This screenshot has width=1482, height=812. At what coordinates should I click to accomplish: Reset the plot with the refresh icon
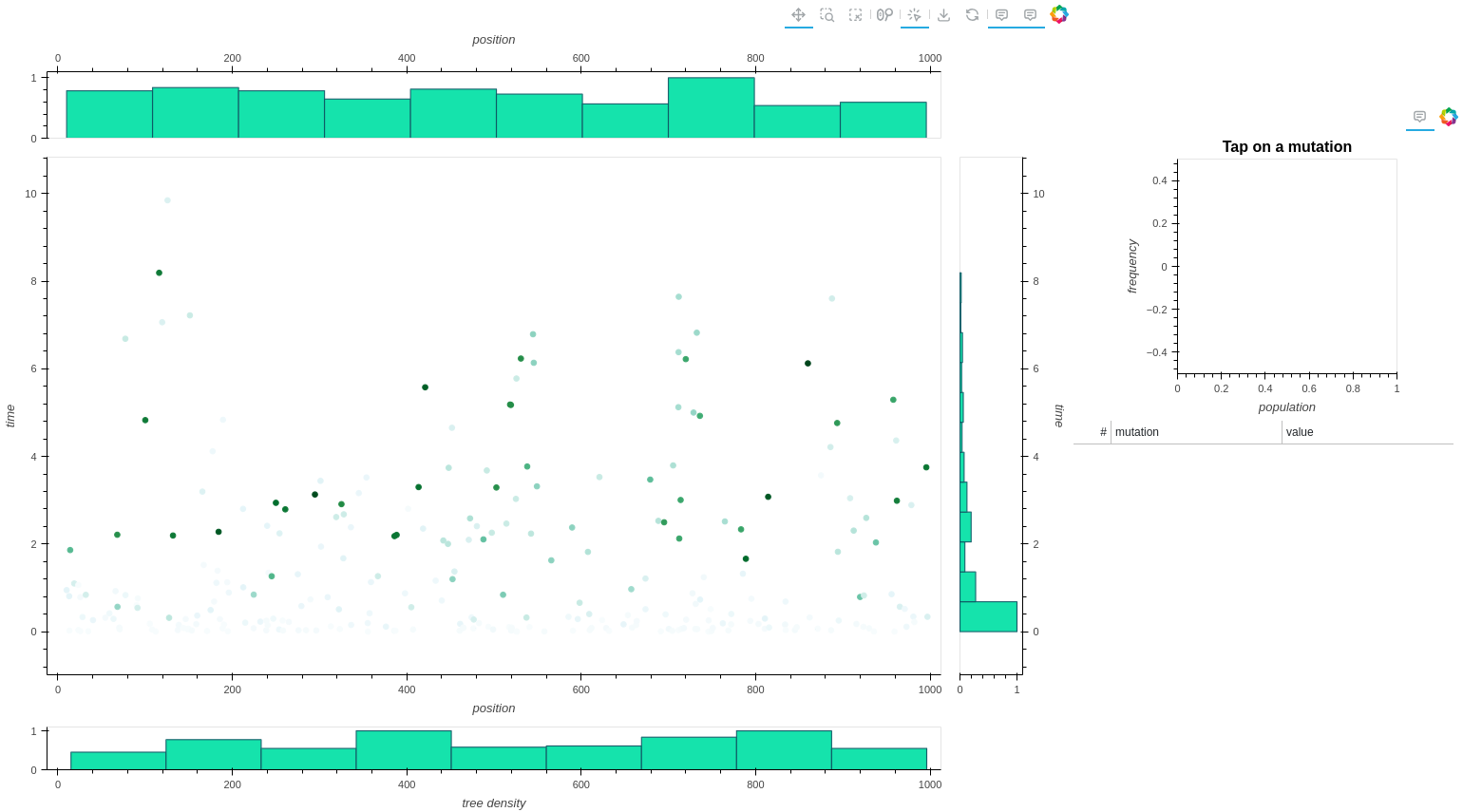click(972, 14)
